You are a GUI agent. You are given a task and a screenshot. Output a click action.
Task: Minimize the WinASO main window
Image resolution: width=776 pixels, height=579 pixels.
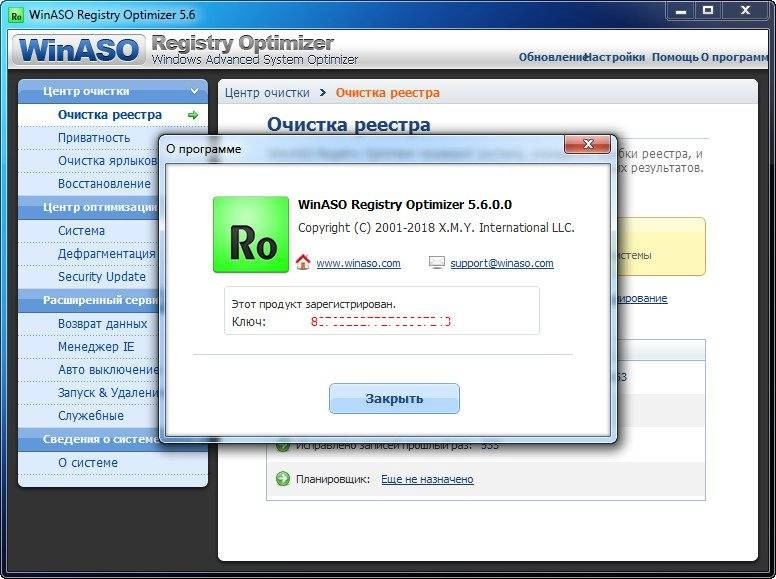[681, 11]
